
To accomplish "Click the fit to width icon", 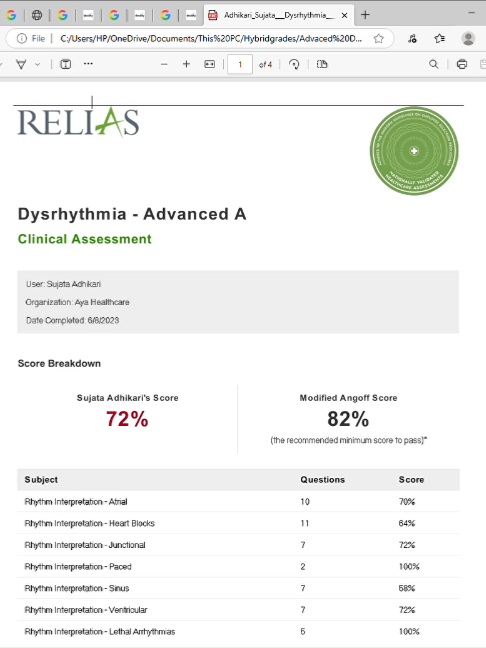I will 210,64.
